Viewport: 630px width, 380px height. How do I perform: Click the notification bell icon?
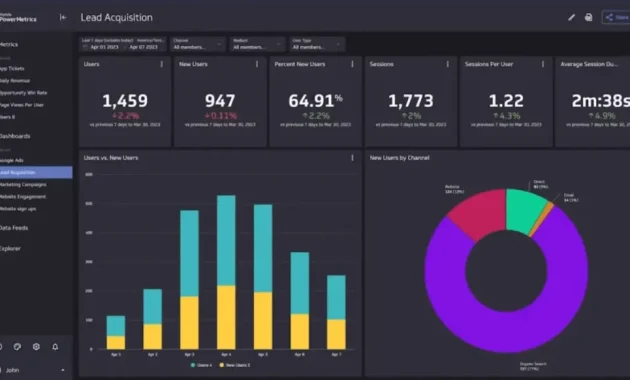(55, 347)
